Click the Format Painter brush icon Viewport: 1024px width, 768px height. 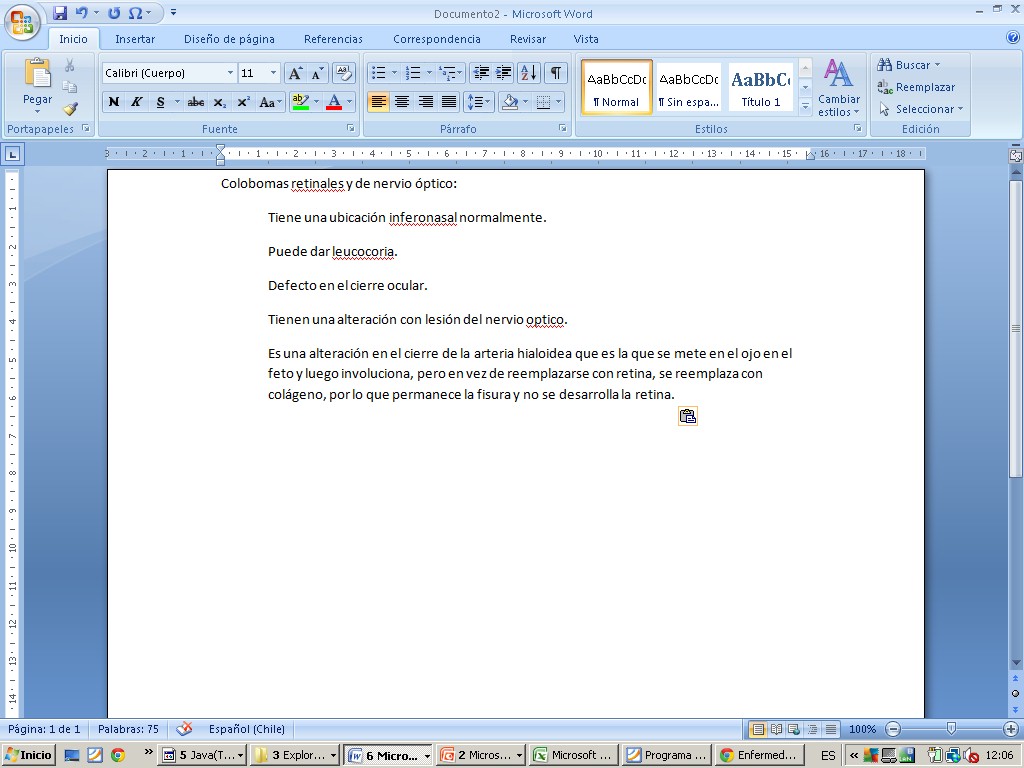pyautogui.click(x=70, y=109)
